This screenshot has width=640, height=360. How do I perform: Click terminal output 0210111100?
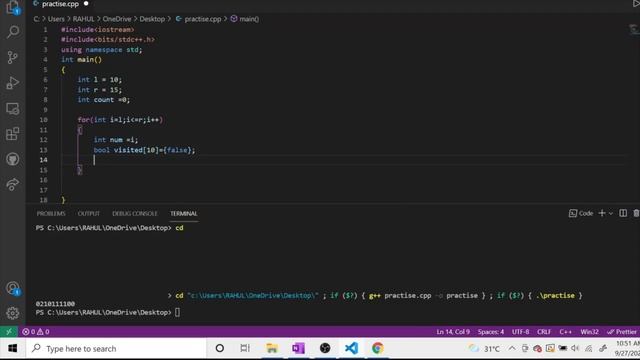(x=55, y=304)
